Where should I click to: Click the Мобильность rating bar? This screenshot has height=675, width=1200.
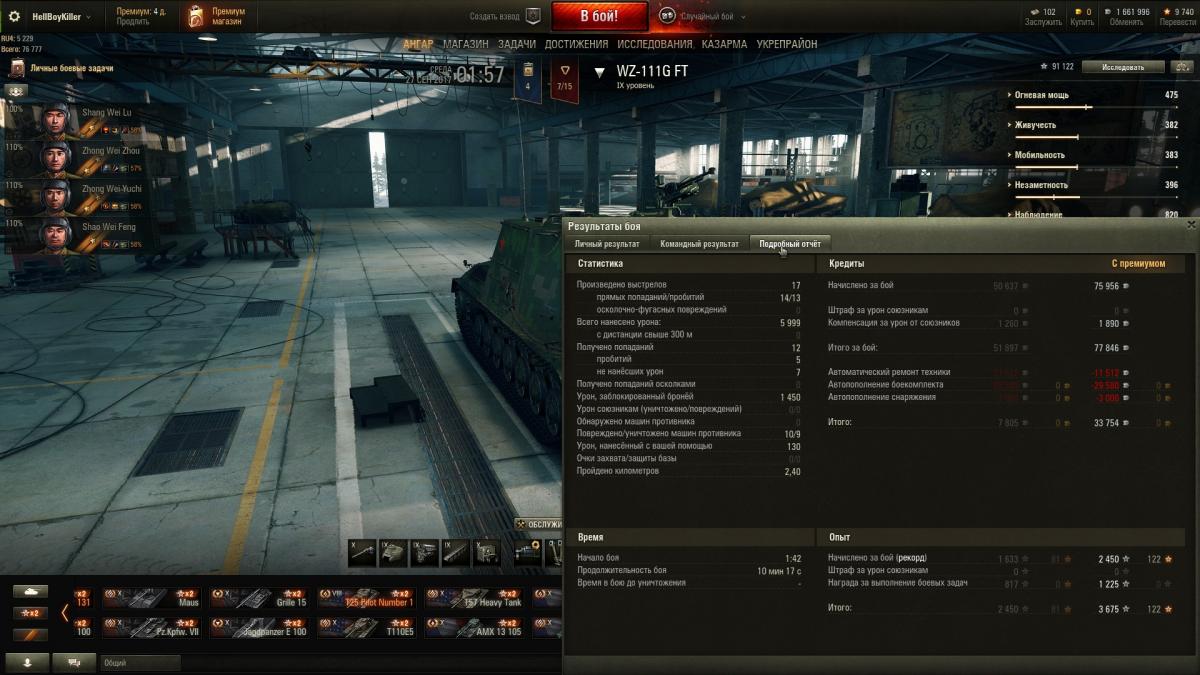(1095, 167)
